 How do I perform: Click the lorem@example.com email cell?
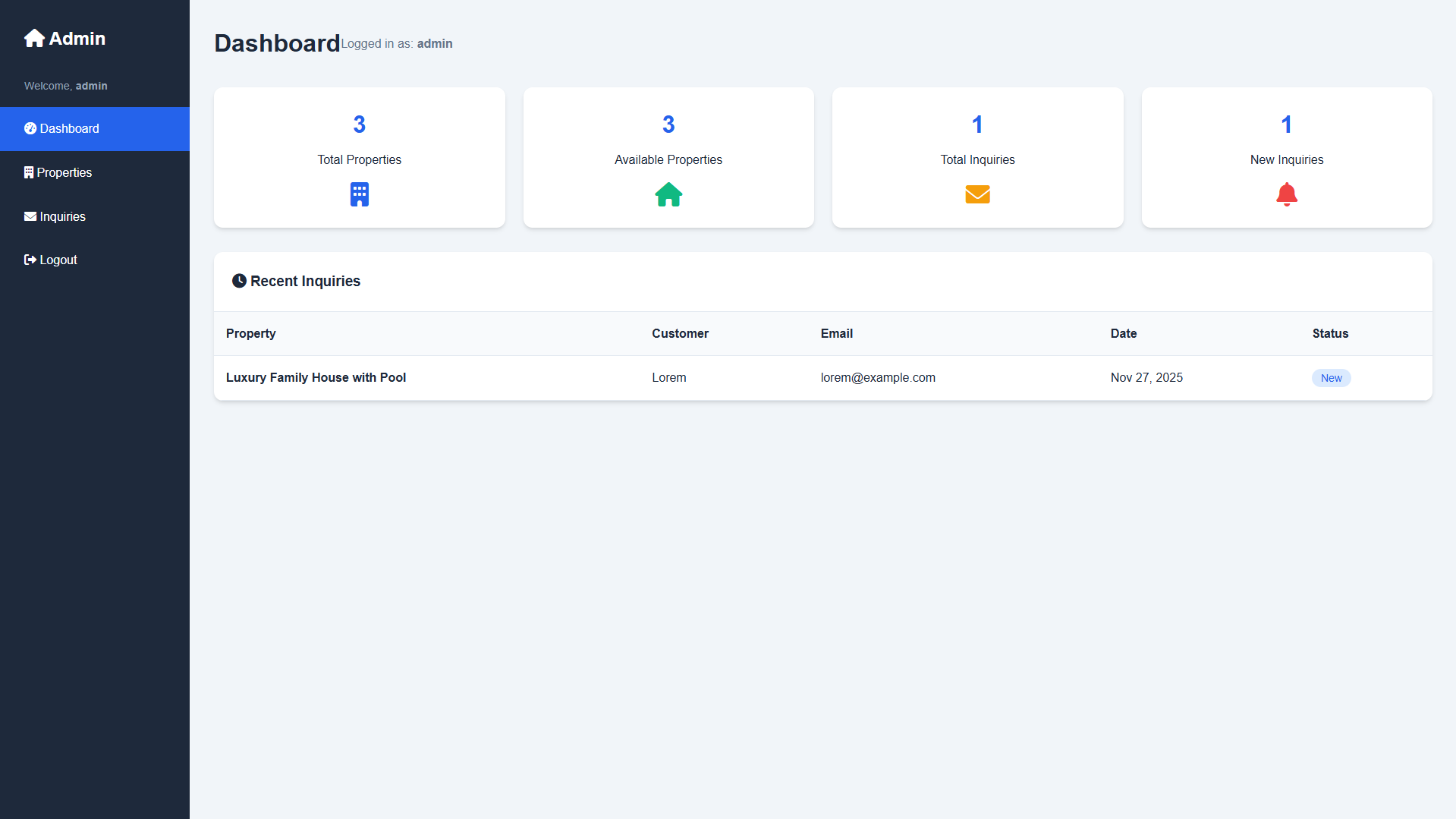point(878,378)
